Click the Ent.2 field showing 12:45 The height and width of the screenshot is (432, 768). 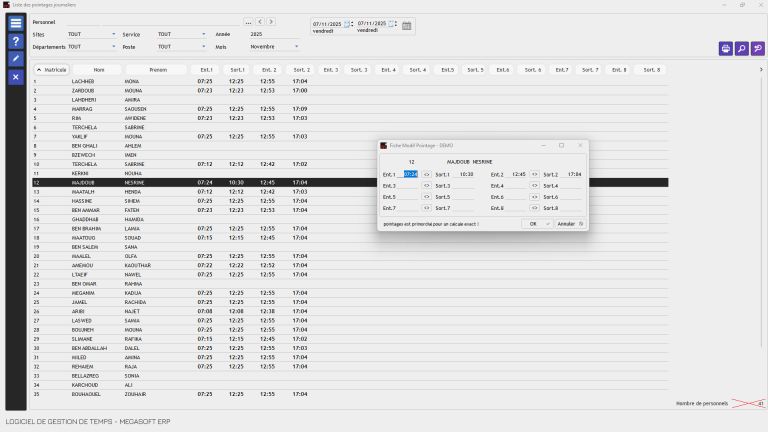[518, 174]
